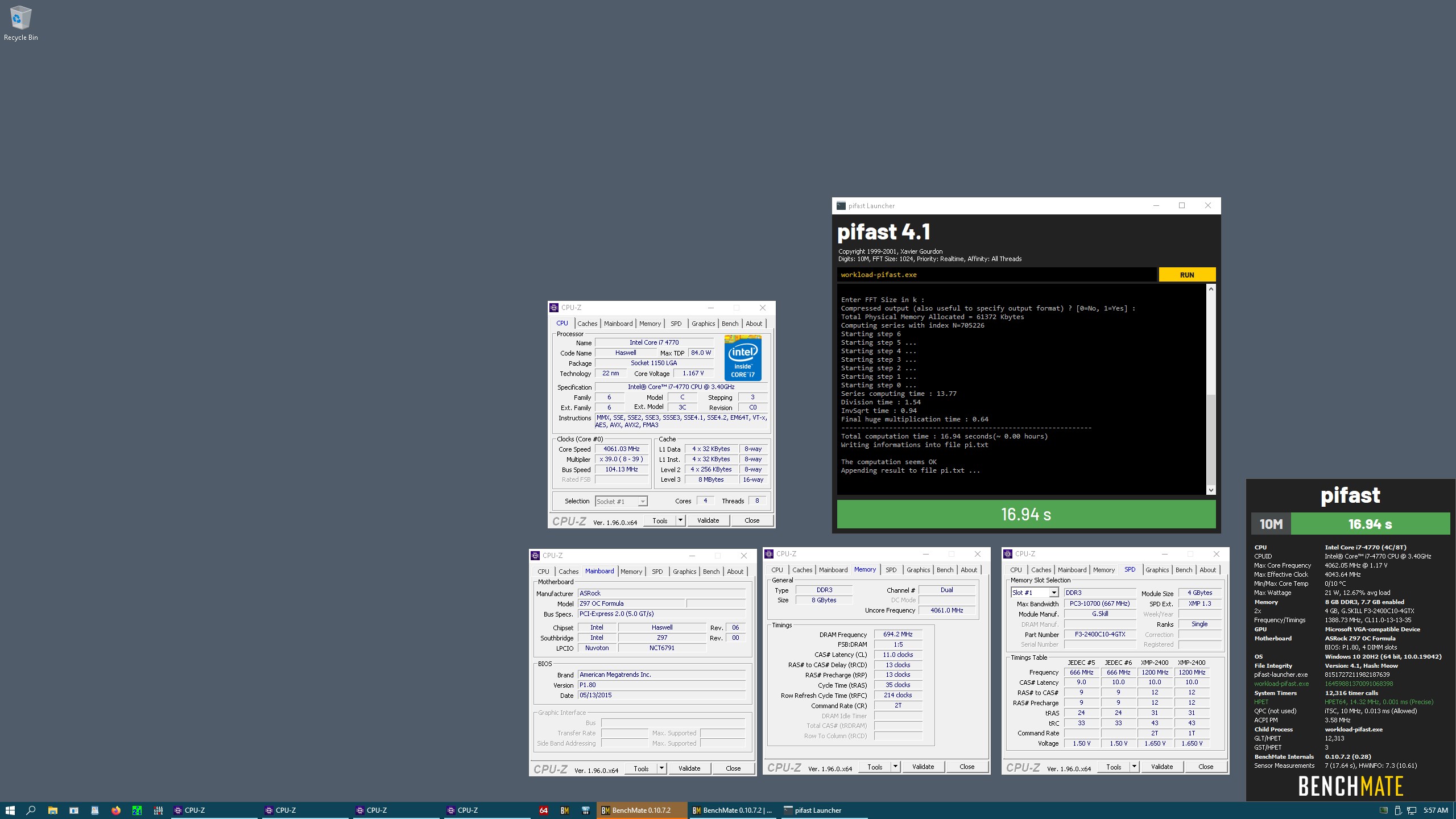Open the Recycle Bin desktop icon
Image resolution: width=1456 pixels, height=819 pixels.
[20, 23]
